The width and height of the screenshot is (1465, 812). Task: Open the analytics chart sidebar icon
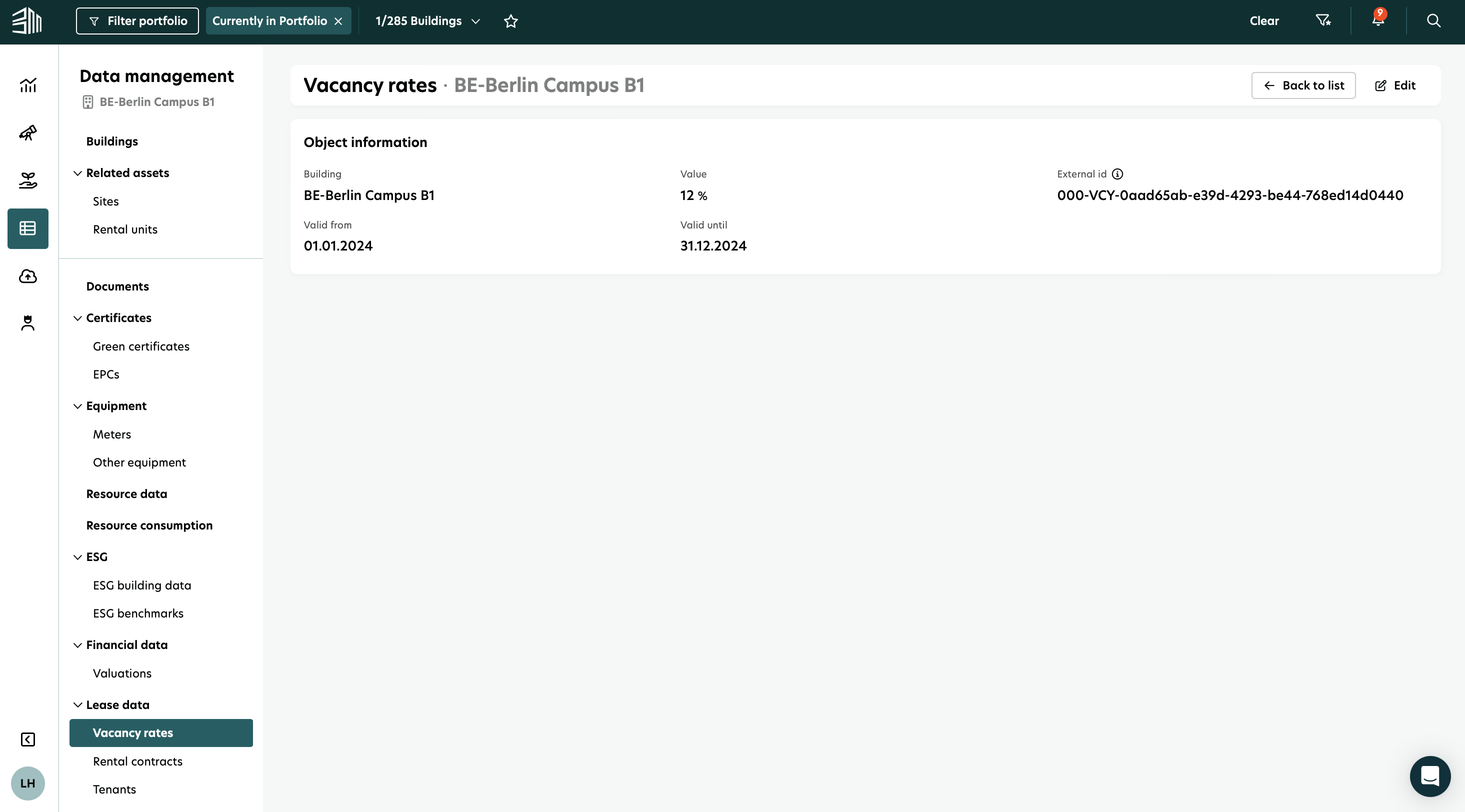pos(28,85)
